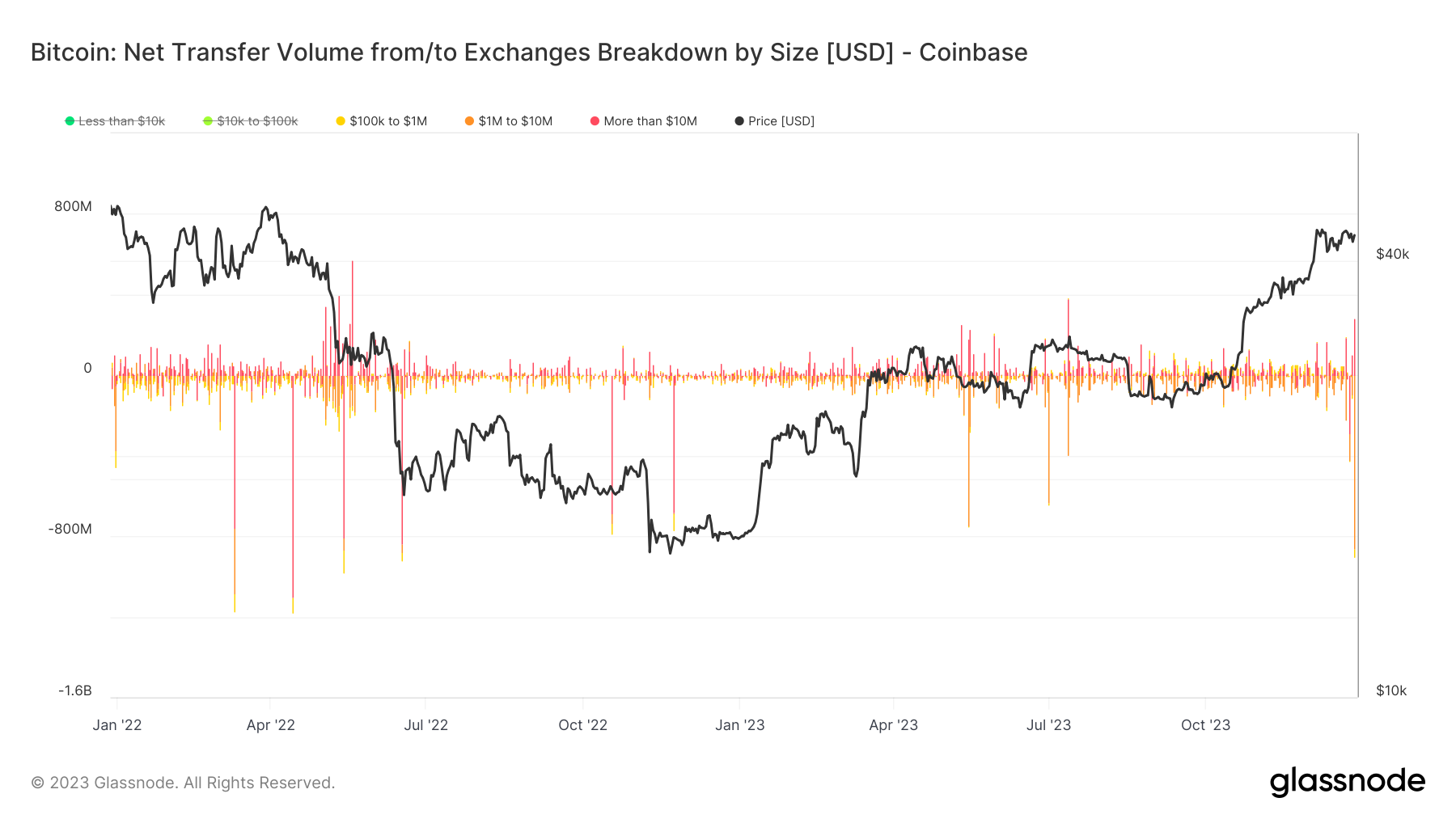
Task: Select the Jul '22 x-axis label
Action: click(426, 725)
